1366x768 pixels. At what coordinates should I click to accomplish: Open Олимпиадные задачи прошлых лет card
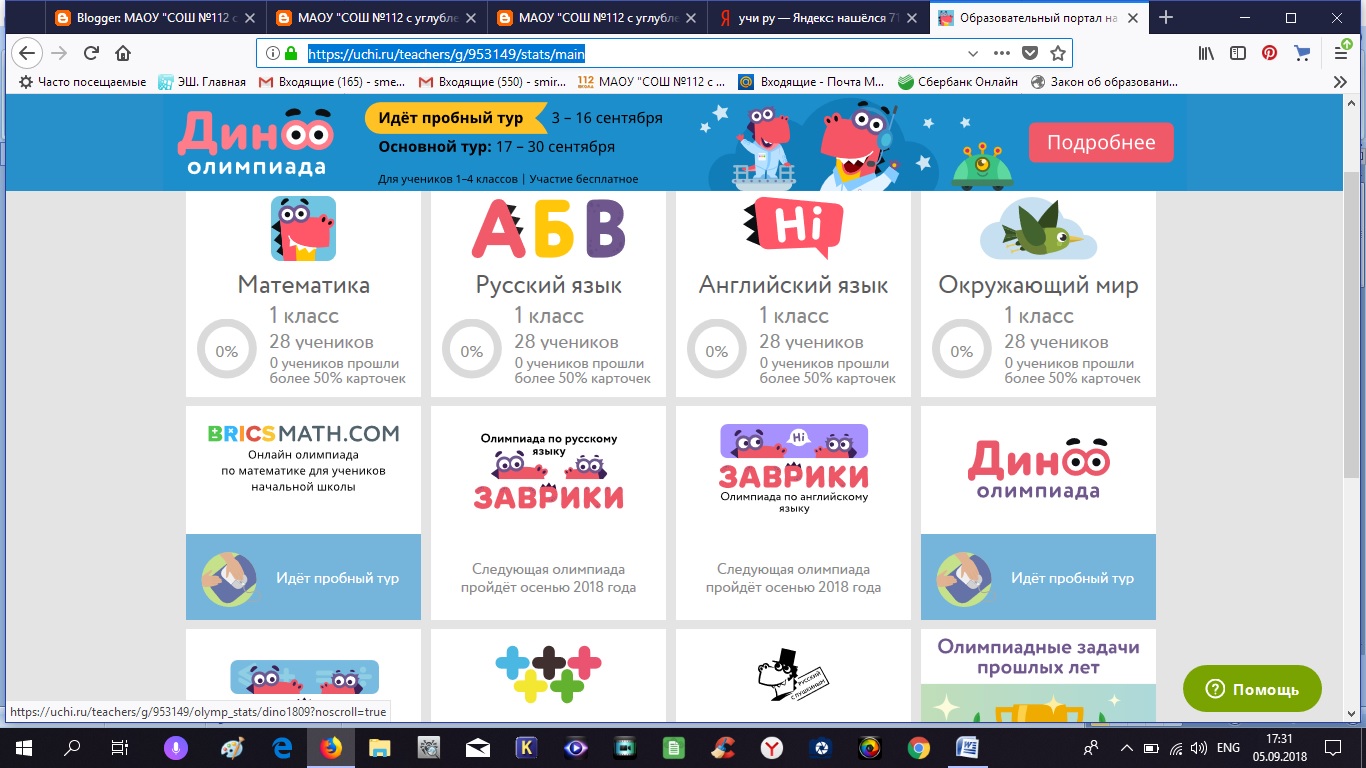pos(1038,675)
